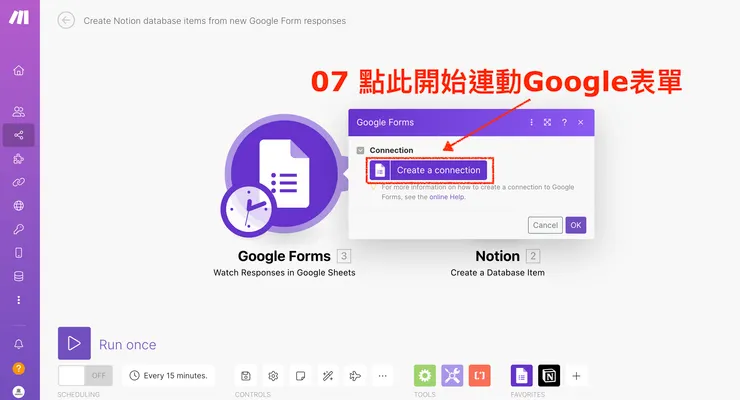This screenshot has width=740, height=400.
Task: Open the online Help link
Action: pos(446,197)
